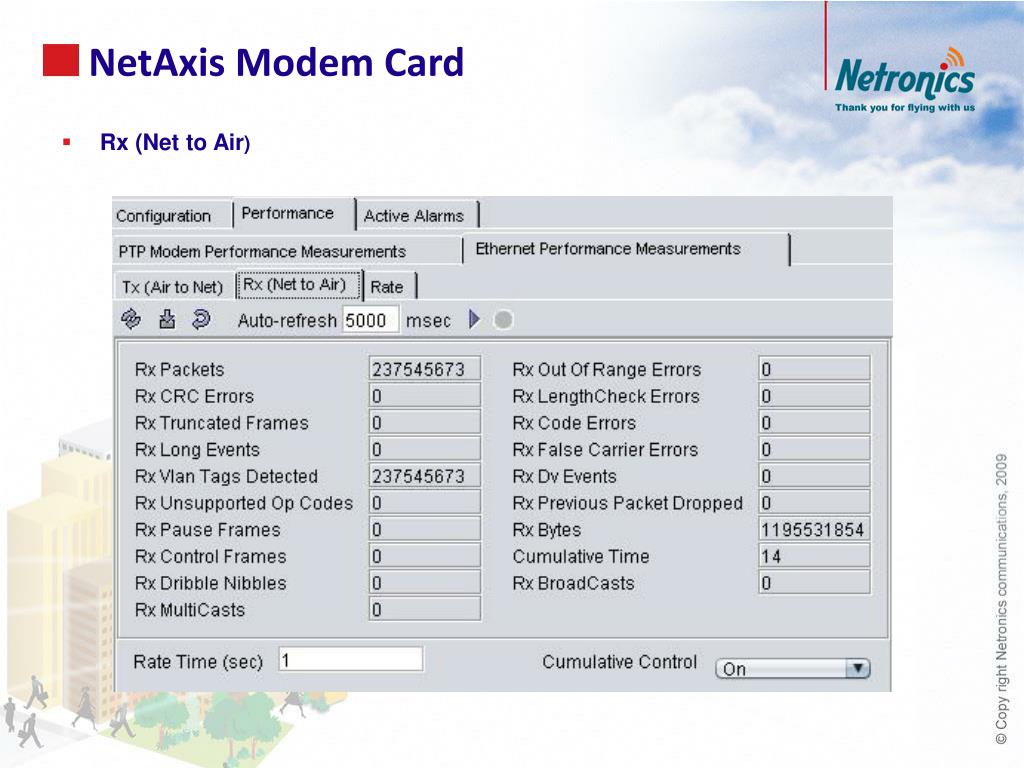1024x768 pixels.
Task: Click the Rx False Carrier Errors value
Action: tap(814, 449)
